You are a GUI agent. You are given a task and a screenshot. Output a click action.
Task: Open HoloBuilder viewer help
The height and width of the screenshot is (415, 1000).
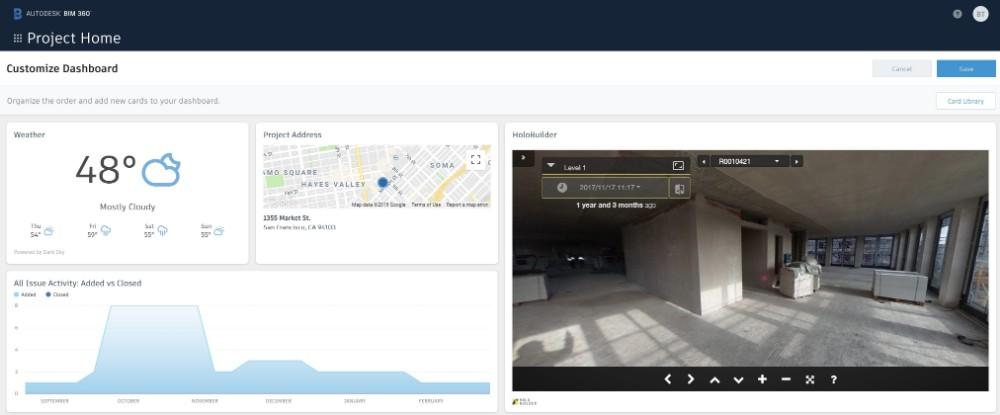pos(834,379)
